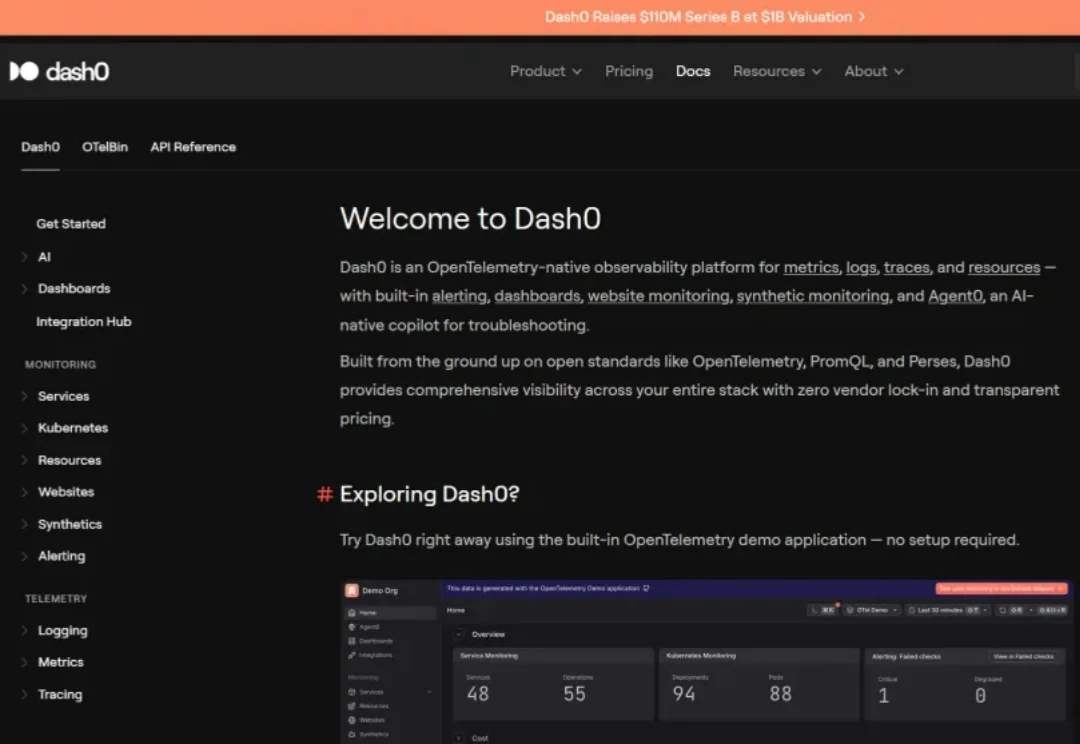This screenshot has height=744, width=1080.
Task: Open Websites from the demo sidebar
Action: point(352,720)
